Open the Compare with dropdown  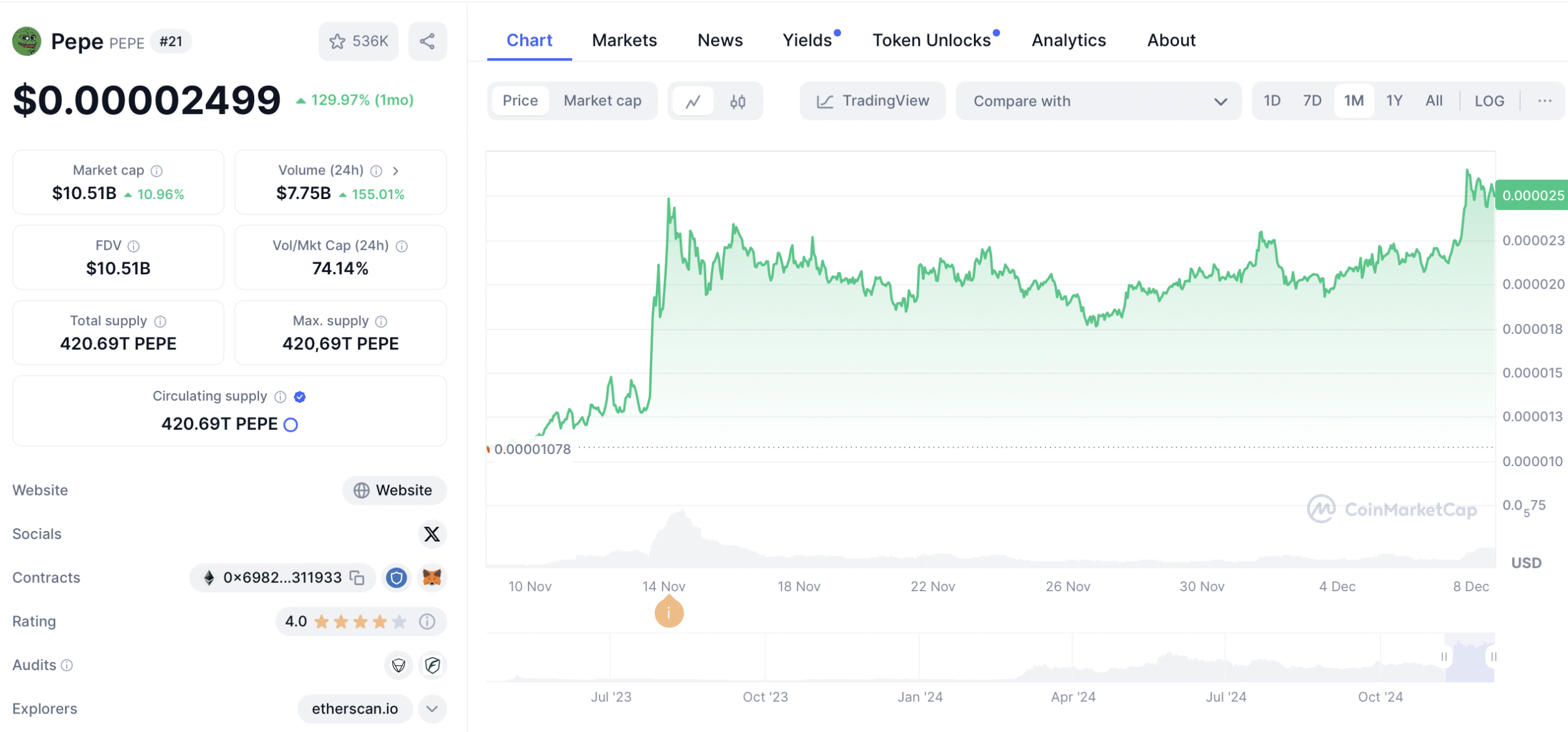tap(1098, 101)
